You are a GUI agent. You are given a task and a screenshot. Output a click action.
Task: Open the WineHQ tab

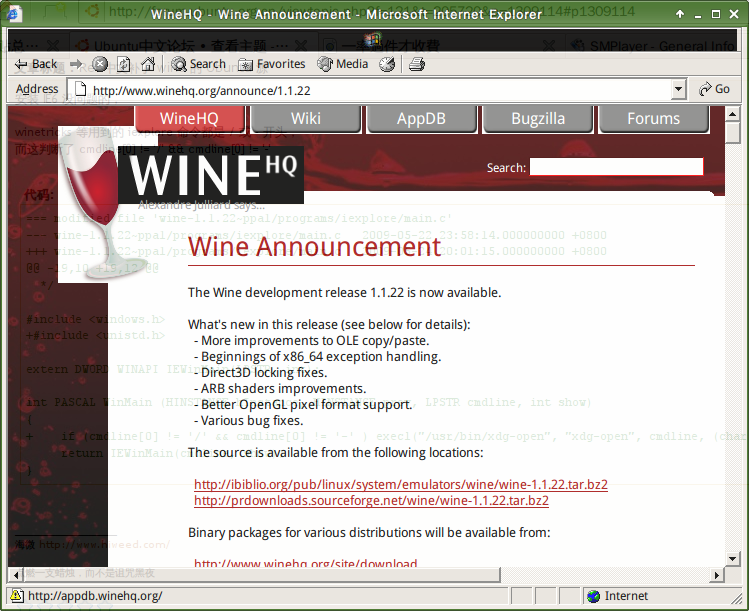189,118
